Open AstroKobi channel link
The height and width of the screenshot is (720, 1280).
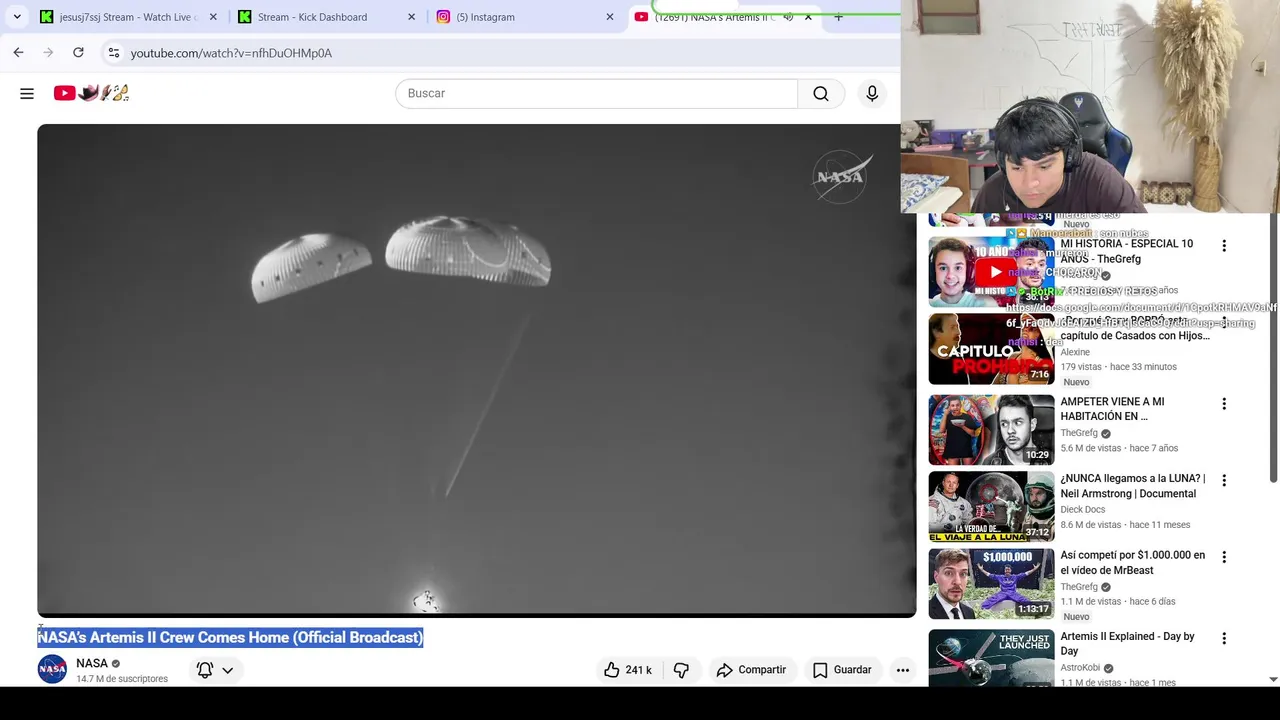(1081, 668)
